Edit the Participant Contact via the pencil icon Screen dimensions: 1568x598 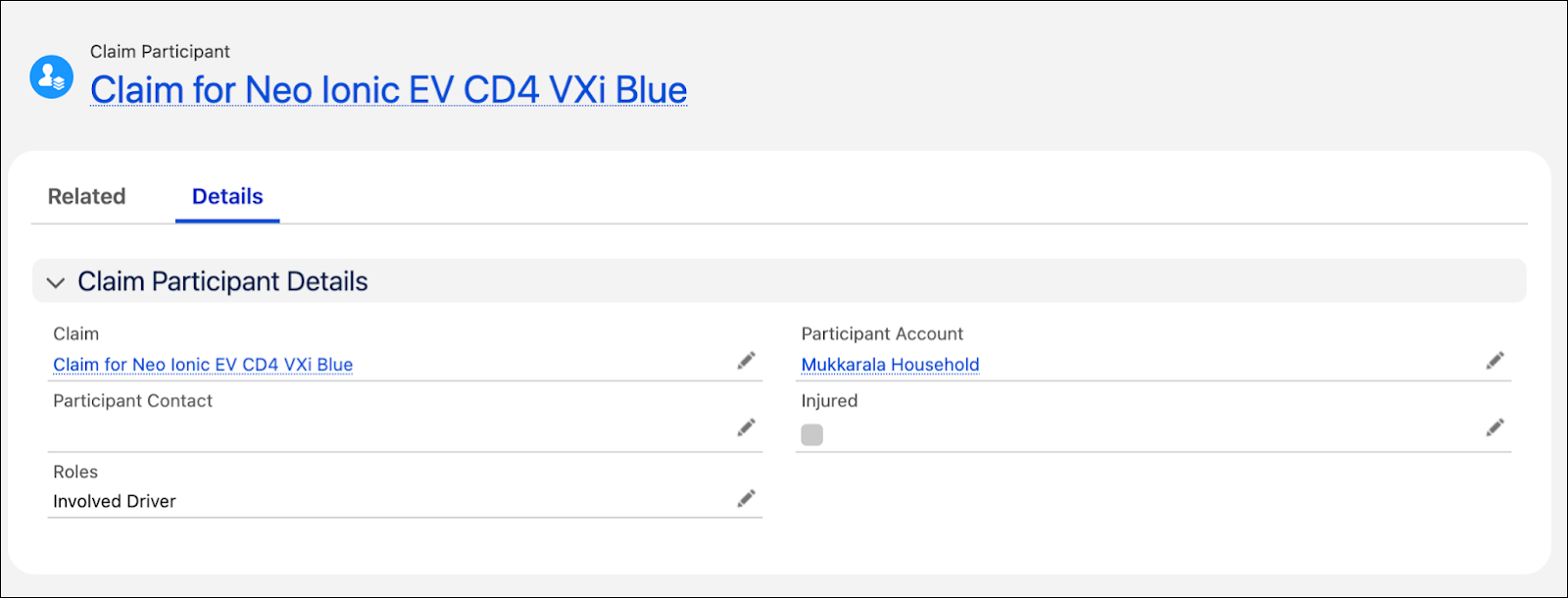(x=746, y=428)
